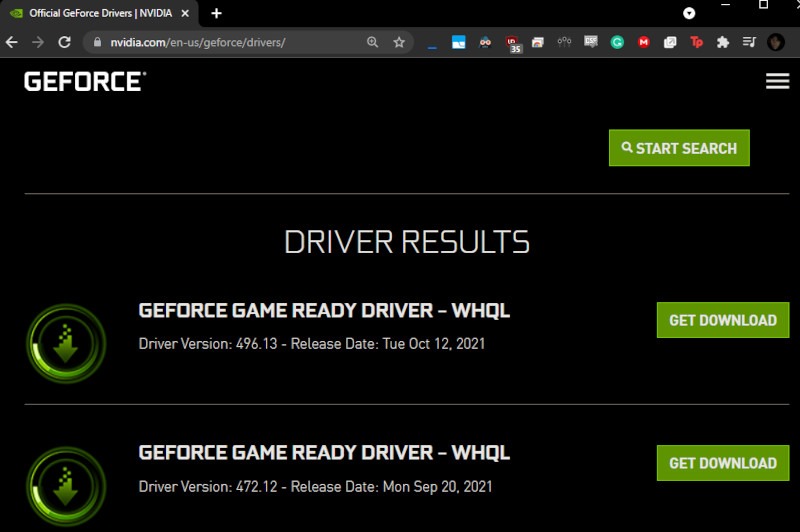Go back to the previous page
Screen dimensions: 800x532
[12, 42]
